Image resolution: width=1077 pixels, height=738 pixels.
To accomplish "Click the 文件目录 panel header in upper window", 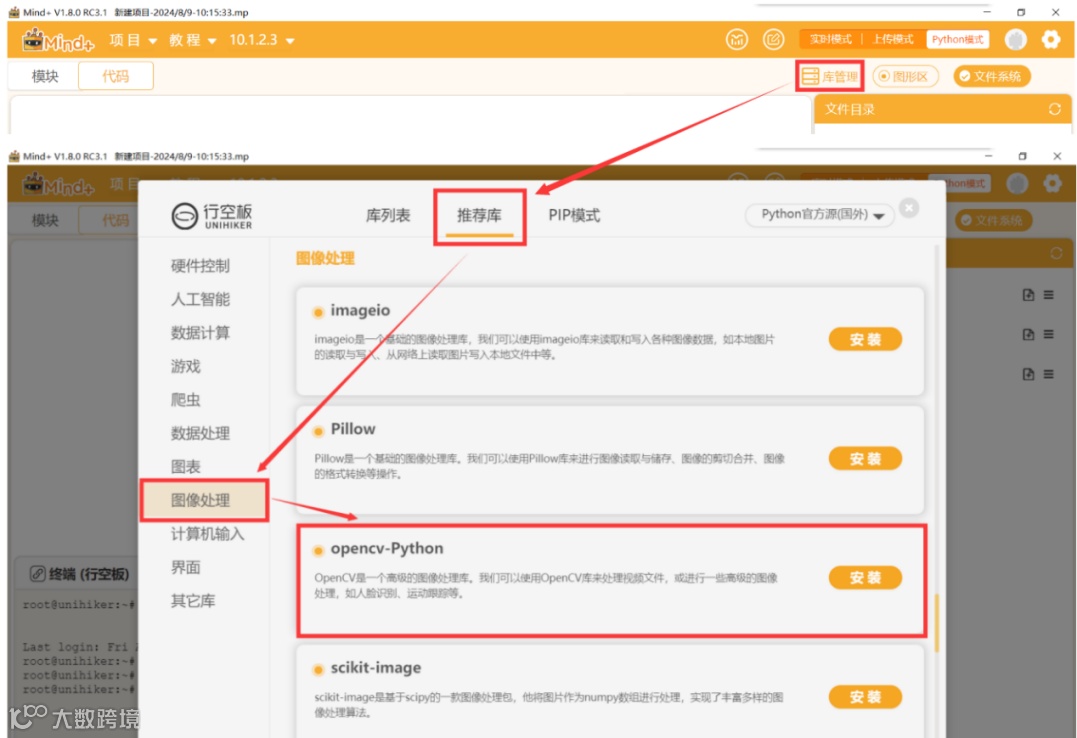I will point(942,109).
